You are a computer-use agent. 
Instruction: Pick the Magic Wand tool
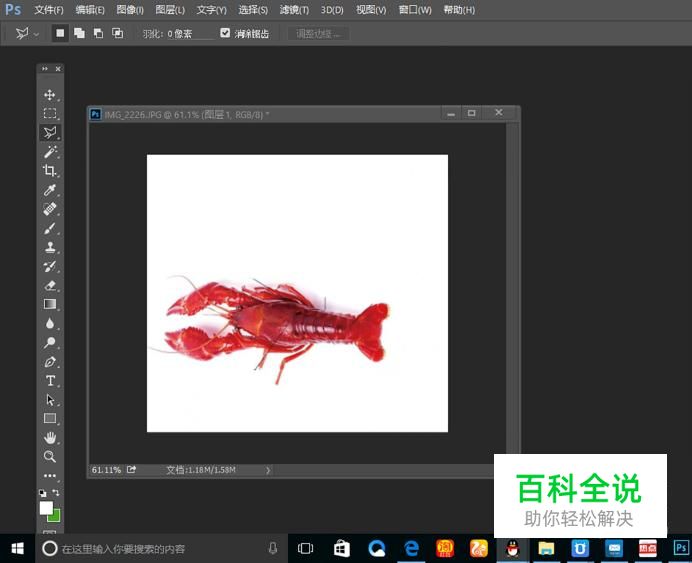point(50,152)
